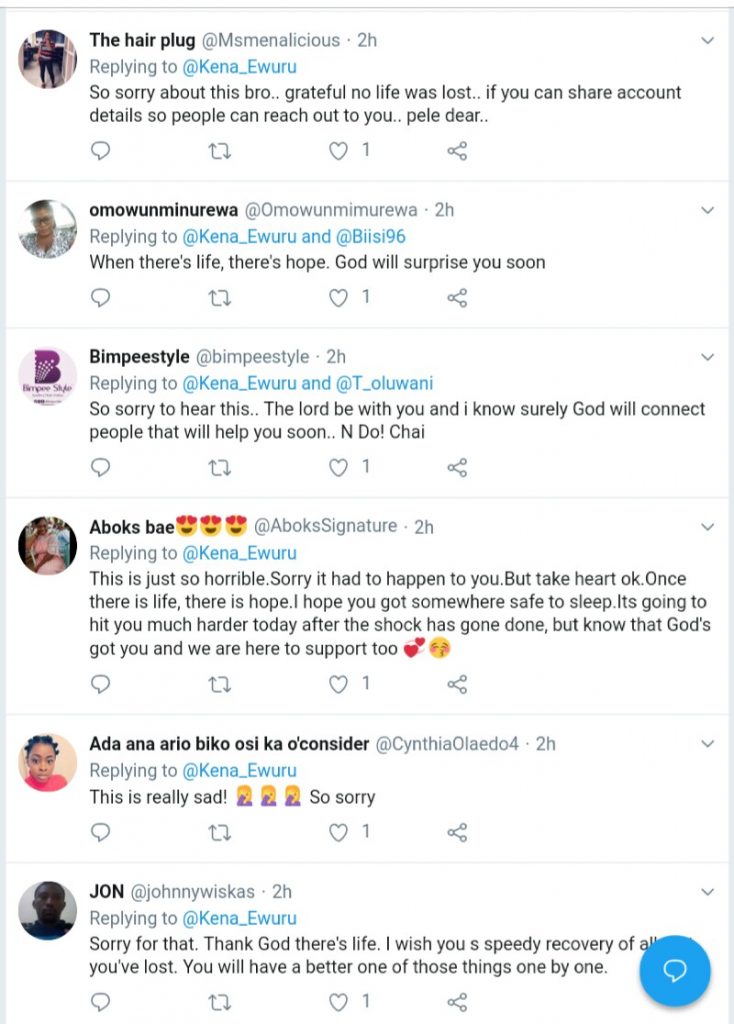The image size is (734, 1024).
Task: Open @Biisi96 profile link
Action: pyautogui.click(x=370, y=237)
